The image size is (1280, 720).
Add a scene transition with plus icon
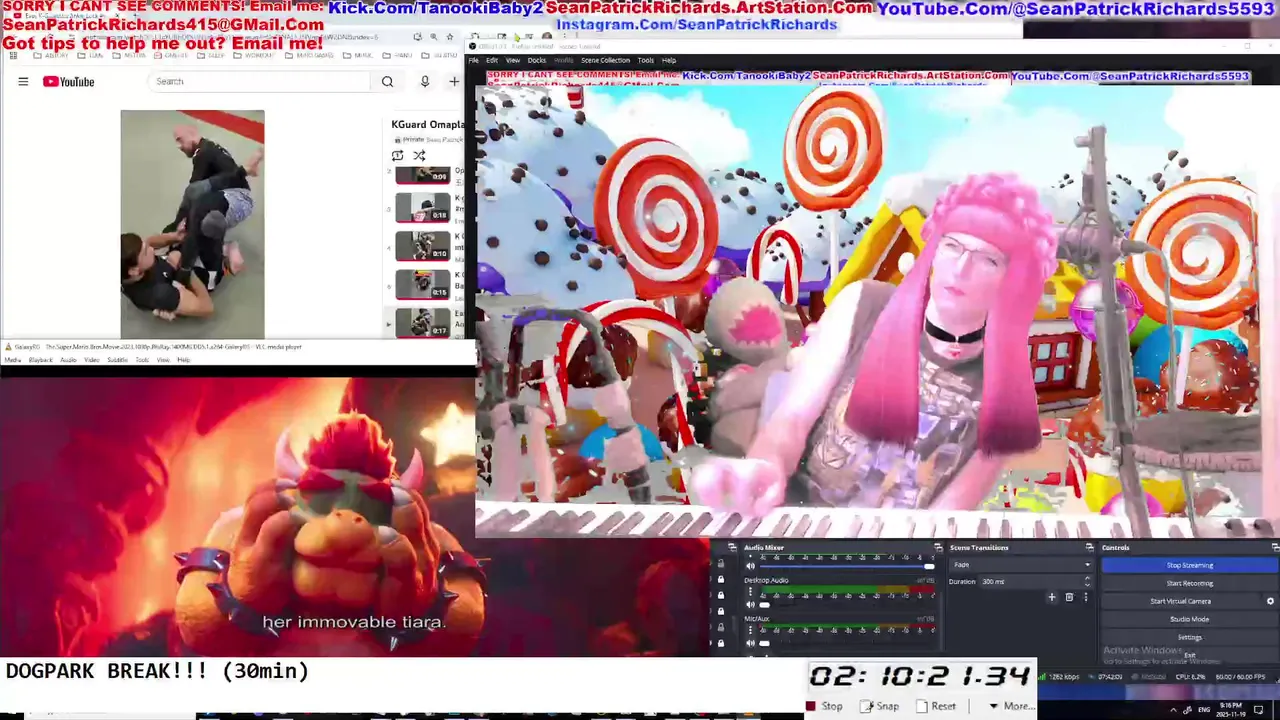[x=1051, y=597]
